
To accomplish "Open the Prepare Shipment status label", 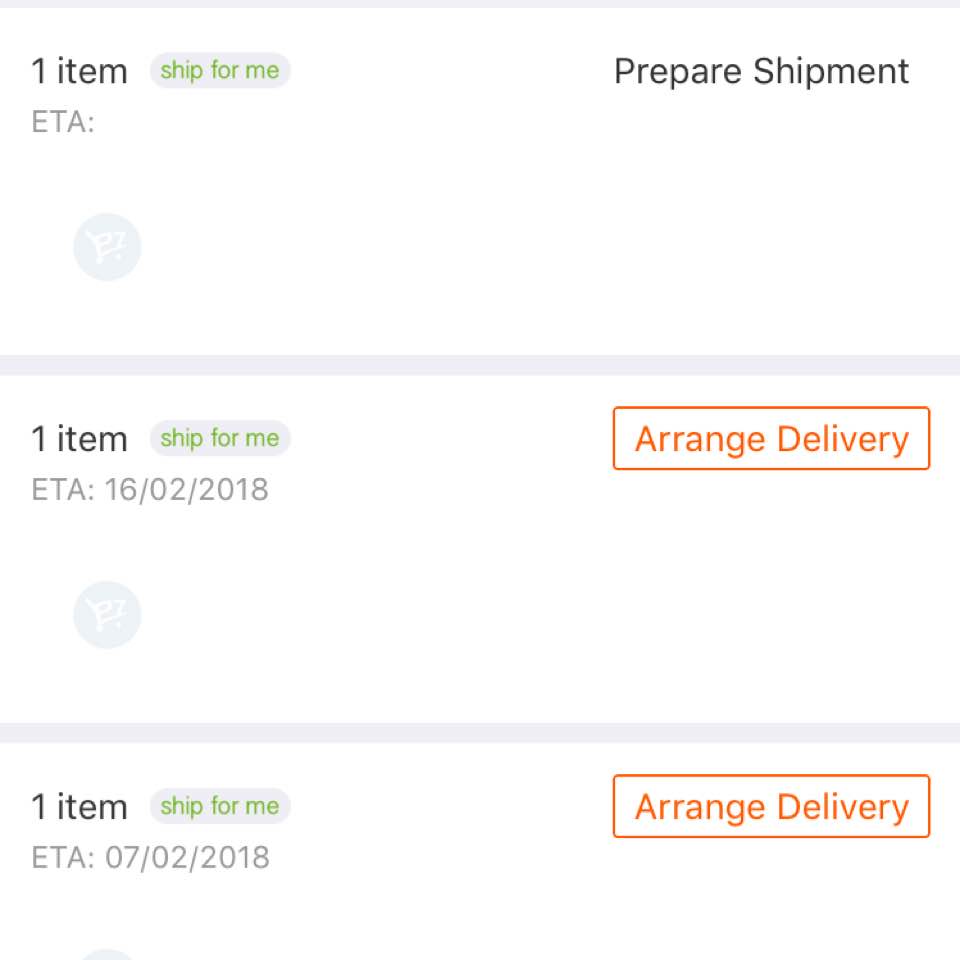I will [761, 72].
